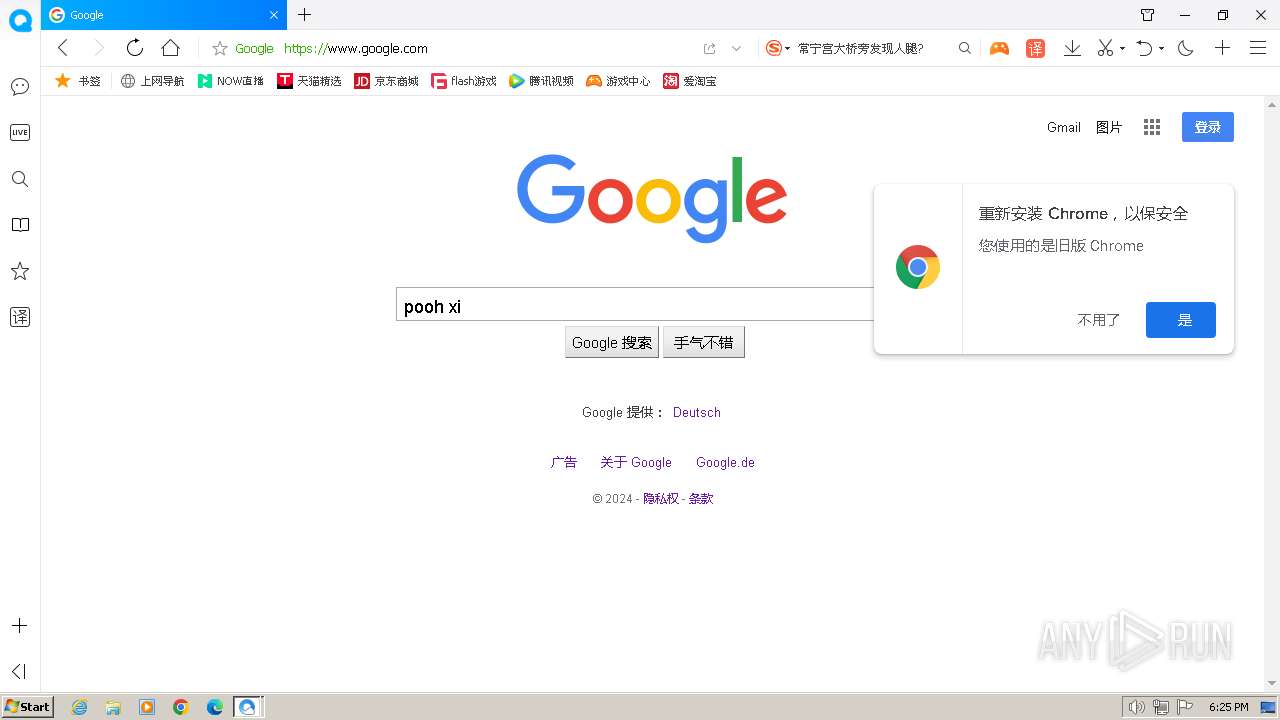Click the volume speaker tray icon

pyautogui.click(x=1136, y=707)
